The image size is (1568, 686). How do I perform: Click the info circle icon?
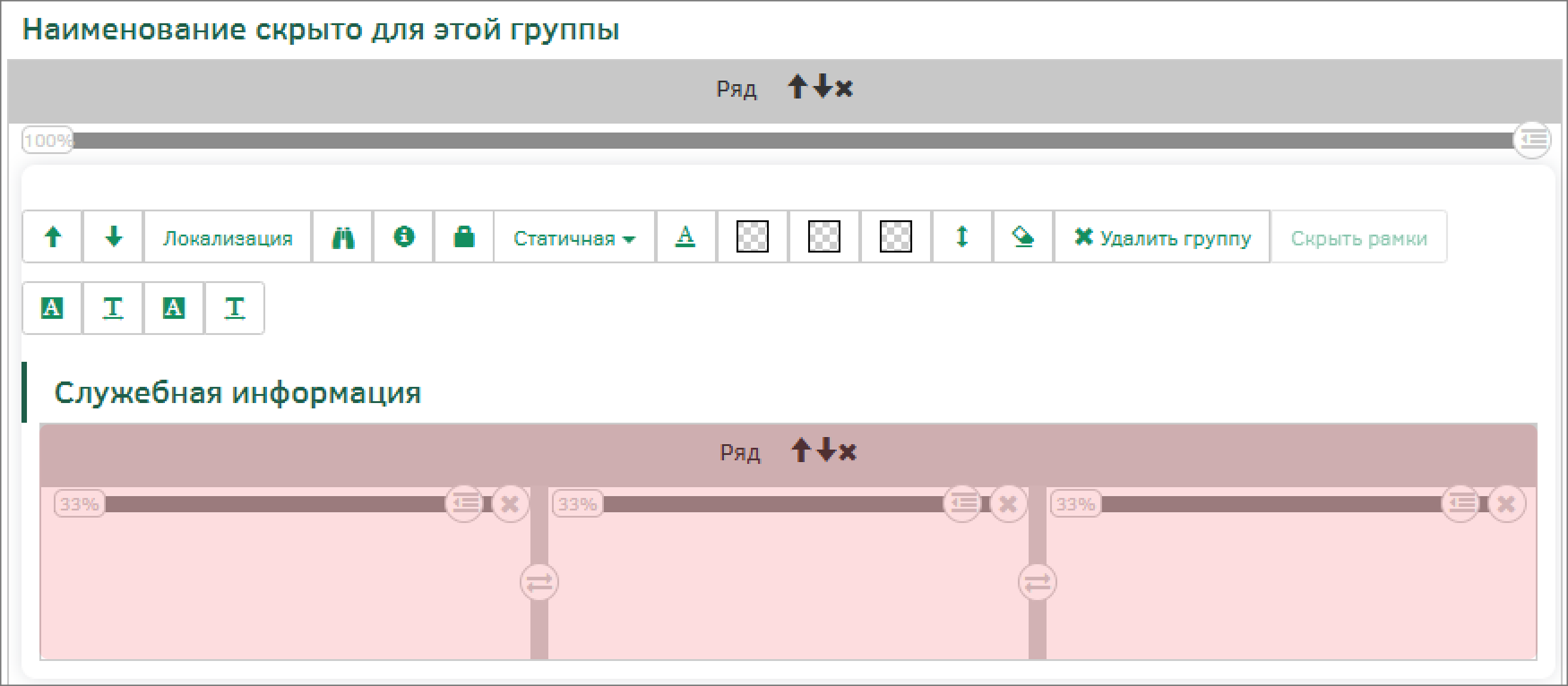pyautogui.click(x=403, y=237)
